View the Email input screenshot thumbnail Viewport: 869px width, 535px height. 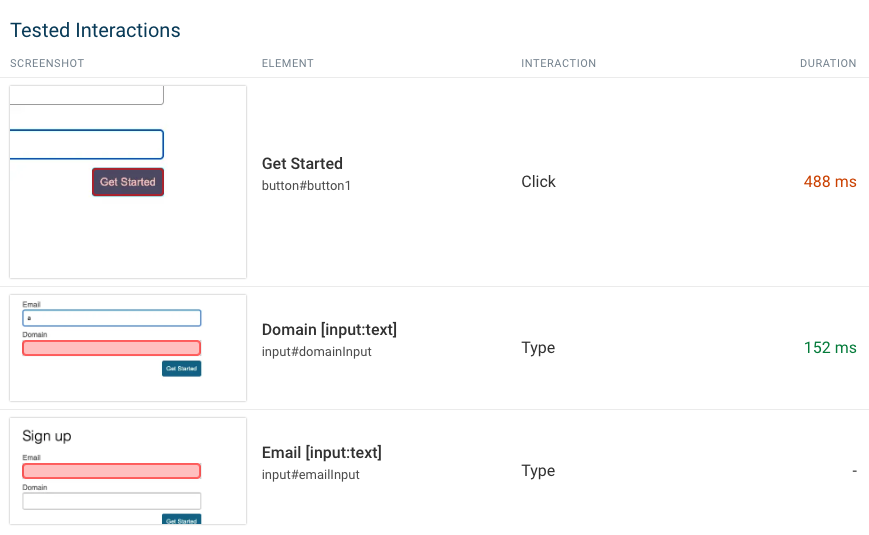128,471
